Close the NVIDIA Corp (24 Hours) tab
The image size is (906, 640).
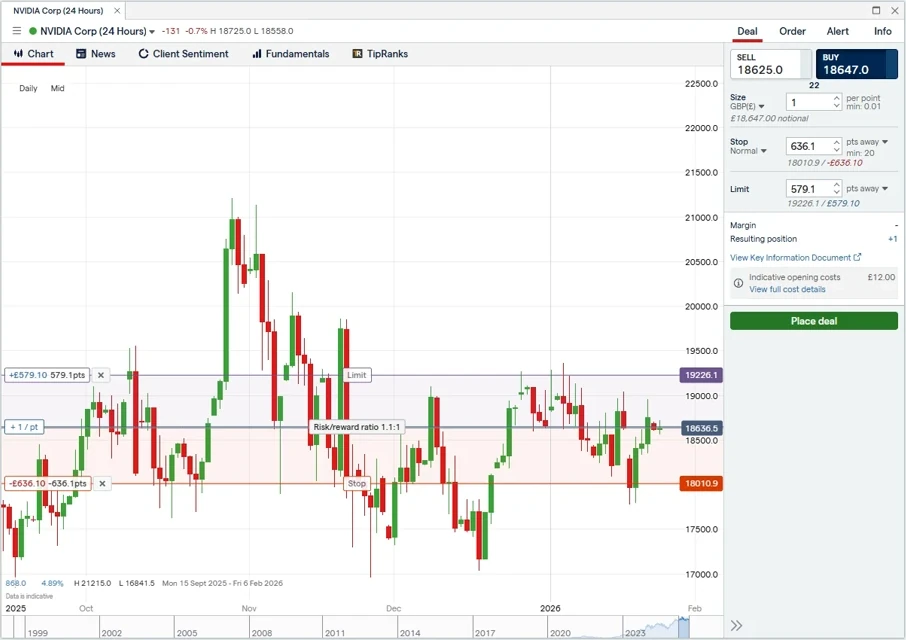coord(117,10)
